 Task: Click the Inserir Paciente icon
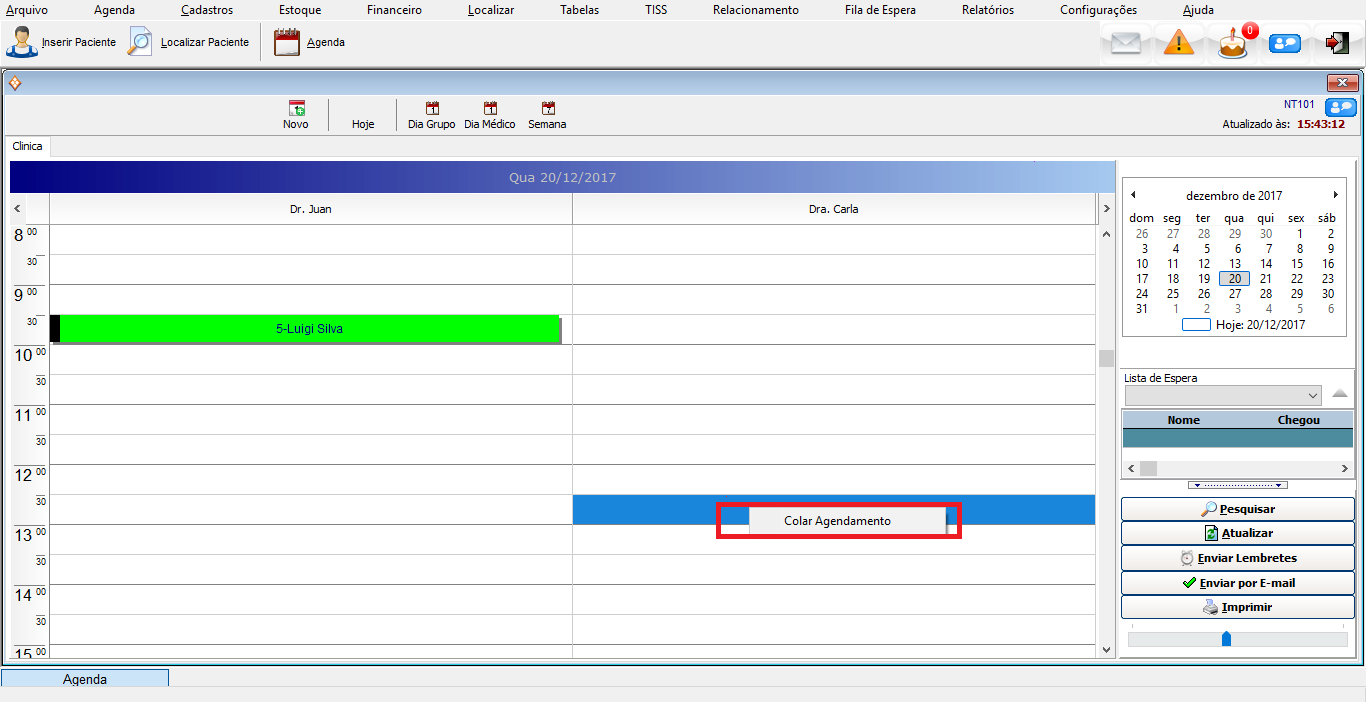22,43
